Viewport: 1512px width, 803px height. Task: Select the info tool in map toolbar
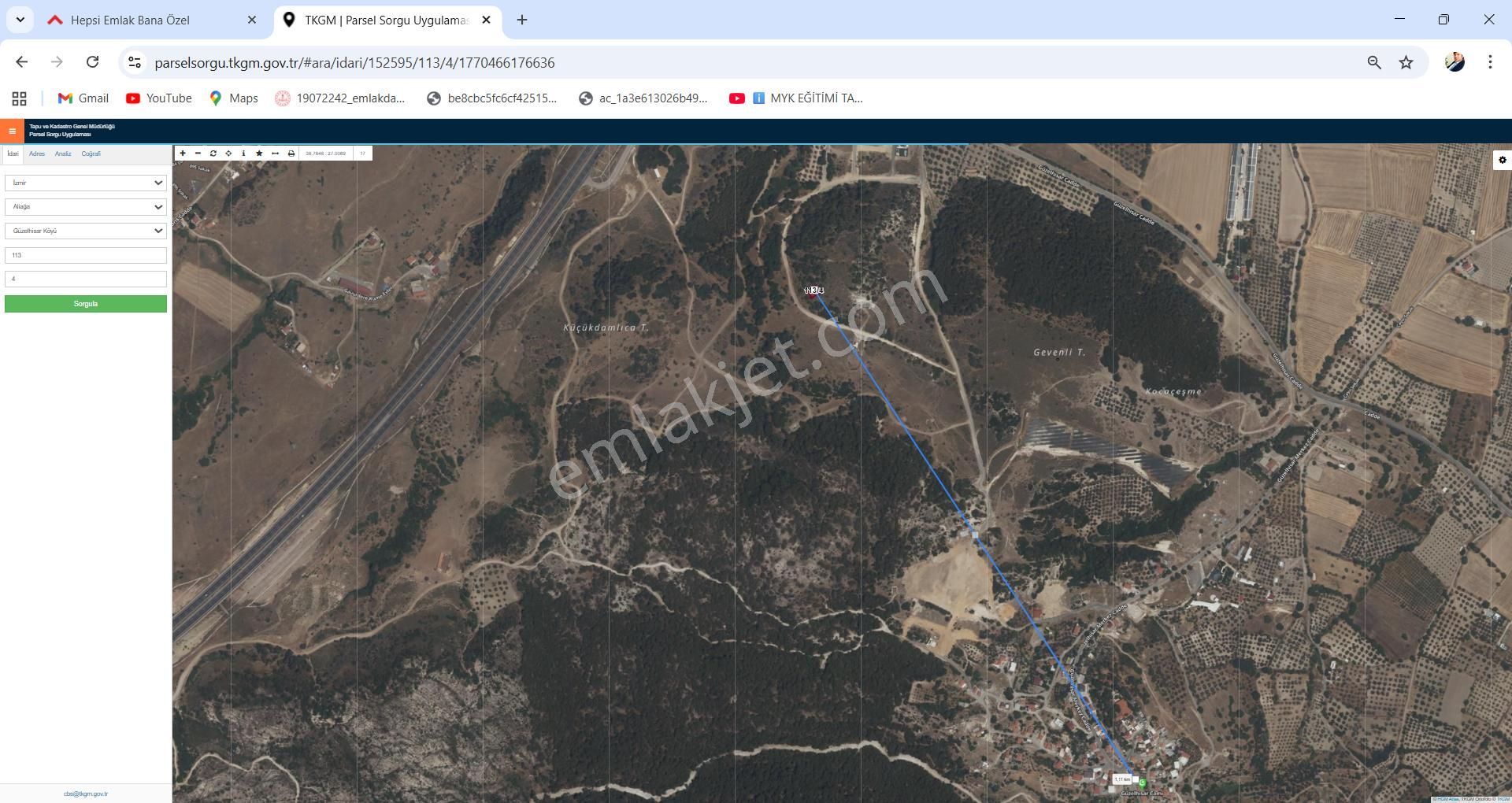243,154
